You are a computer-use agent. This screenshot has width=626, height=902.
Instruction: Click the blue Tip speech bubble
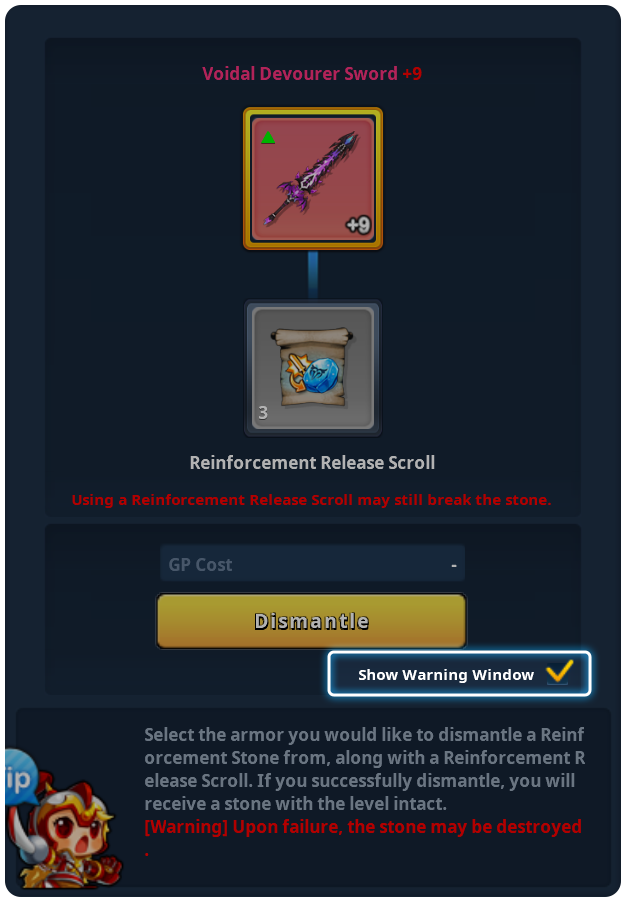pyautogui.click(x=21, y=777)
